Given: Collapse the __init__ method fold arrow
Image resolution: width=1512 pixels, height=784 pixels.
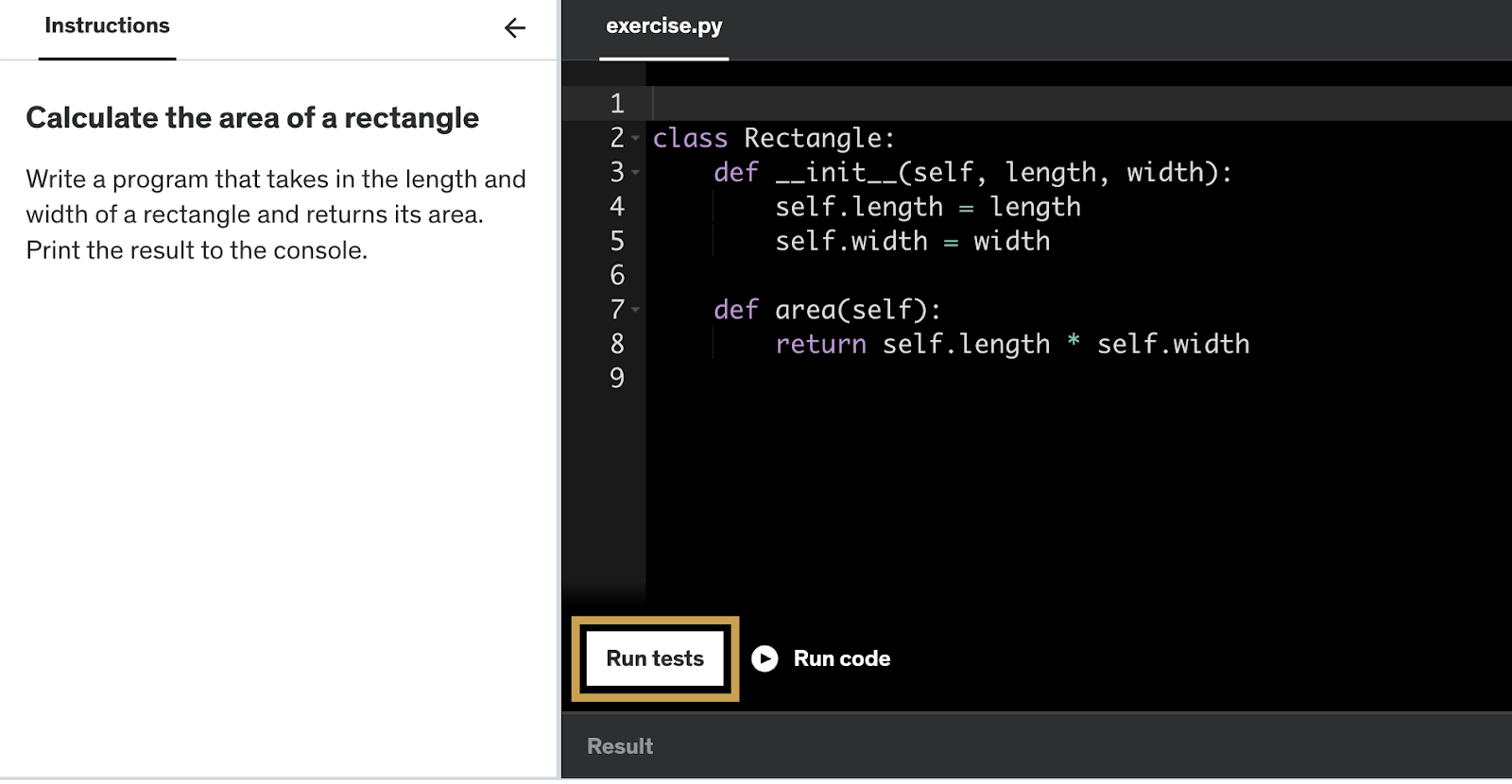Looking at the screenshot, I should click(x=636, y=173).
